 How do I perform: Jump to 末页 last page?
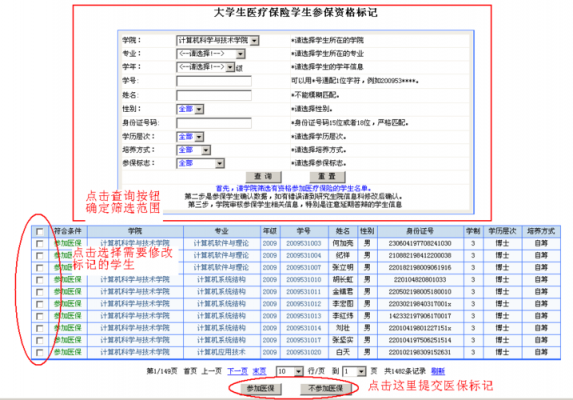tap(259, 372)
